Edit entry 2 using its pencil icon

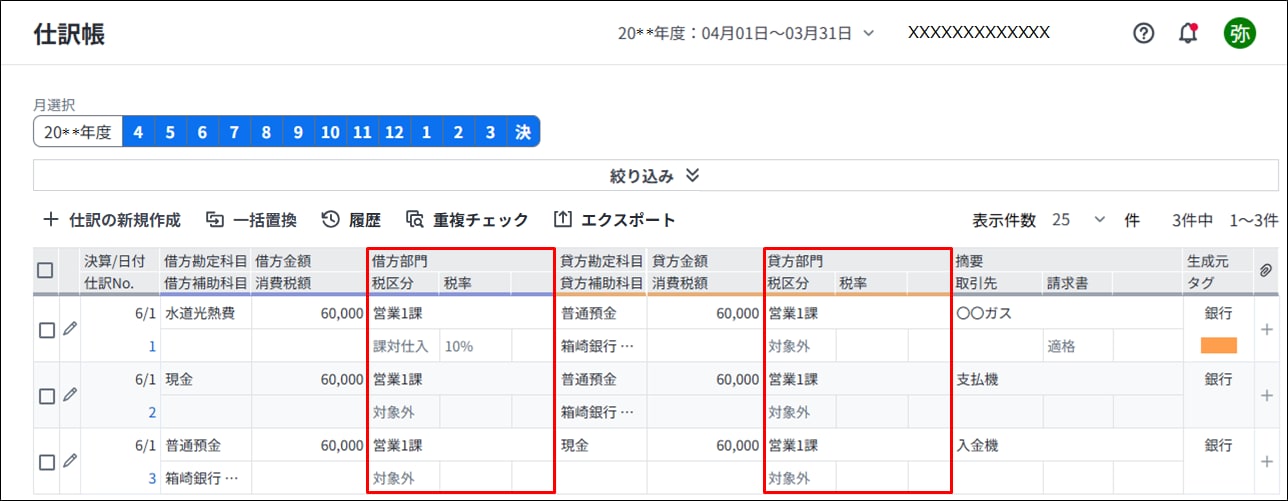pos(69,394)
